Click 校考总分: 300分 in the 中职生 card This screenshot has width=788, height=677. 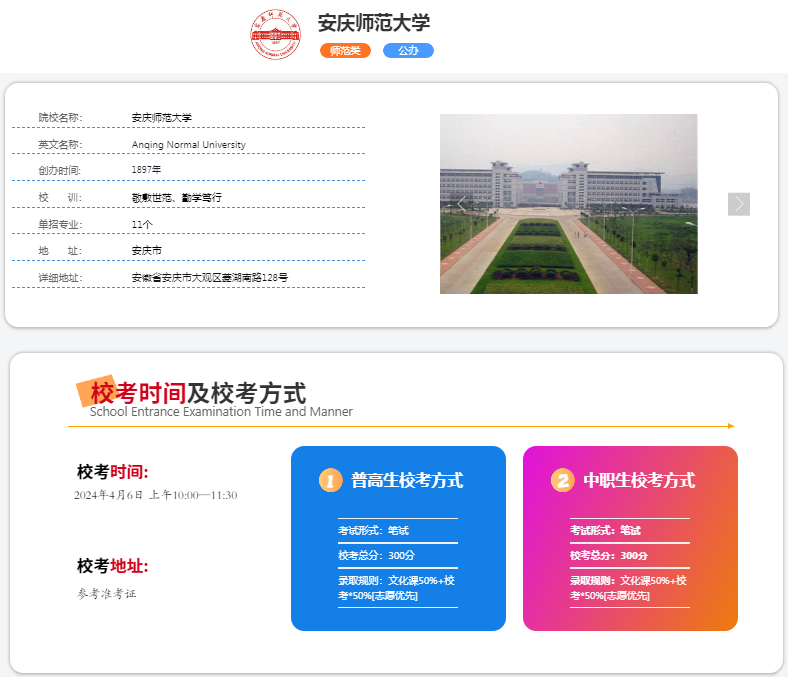point(609,556)
